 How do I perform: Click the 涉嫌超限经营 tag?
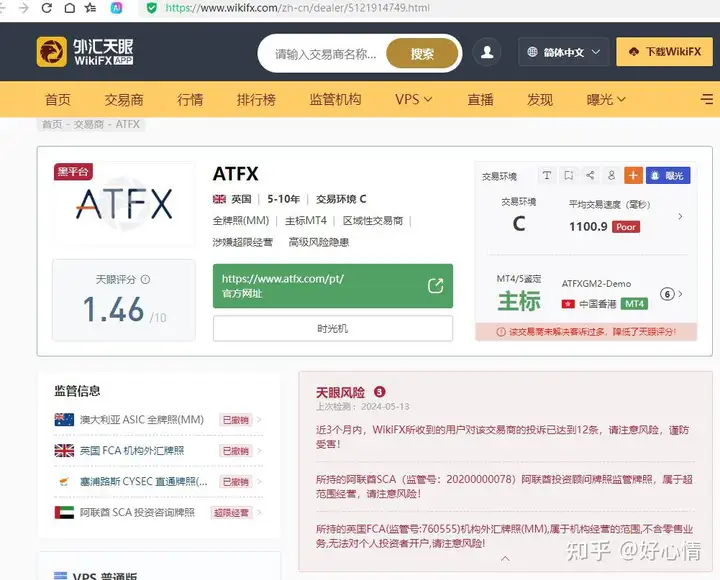pyautogui.click(x=242, y=242)
